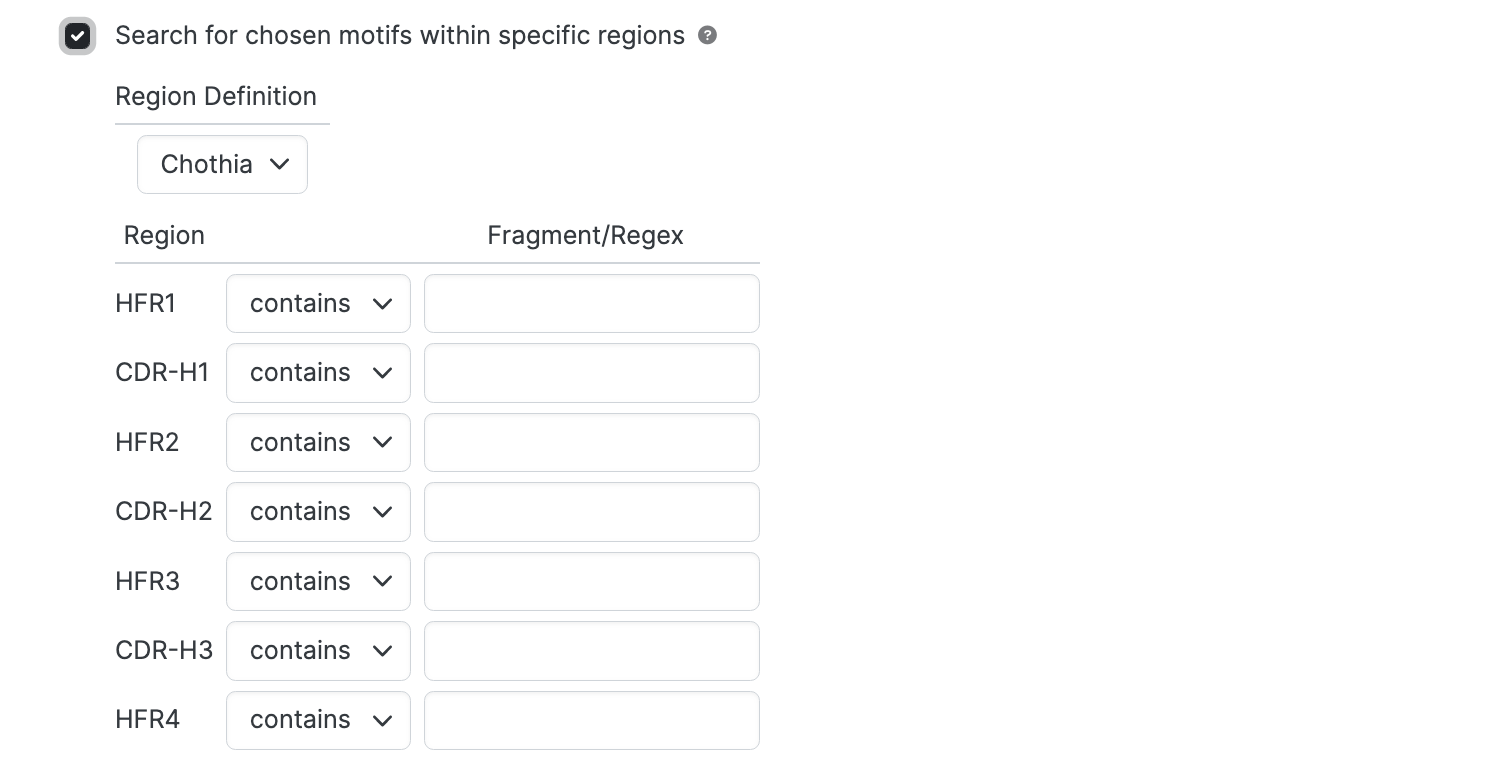Focus the HFR4 fragment/regex input field
Image resolution: width=1498 pixels, height=768 pixels.
coord(592,720)
